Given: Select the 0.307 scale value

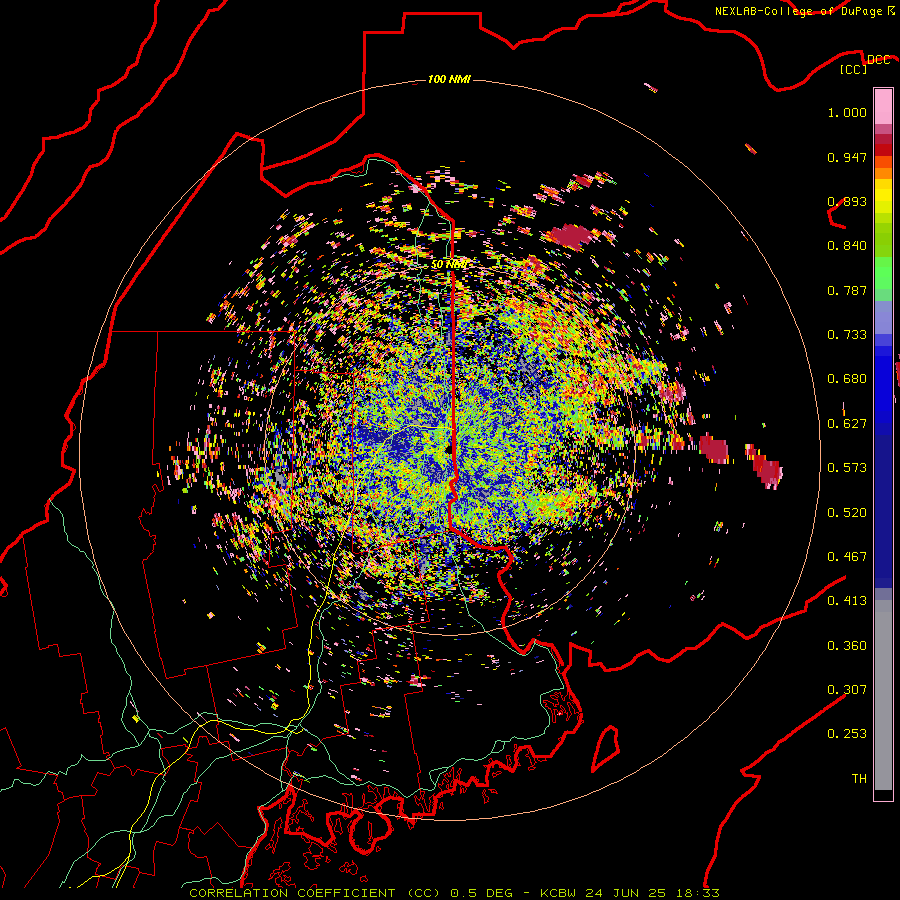Looking at the screenshot, I should (847, 690).
